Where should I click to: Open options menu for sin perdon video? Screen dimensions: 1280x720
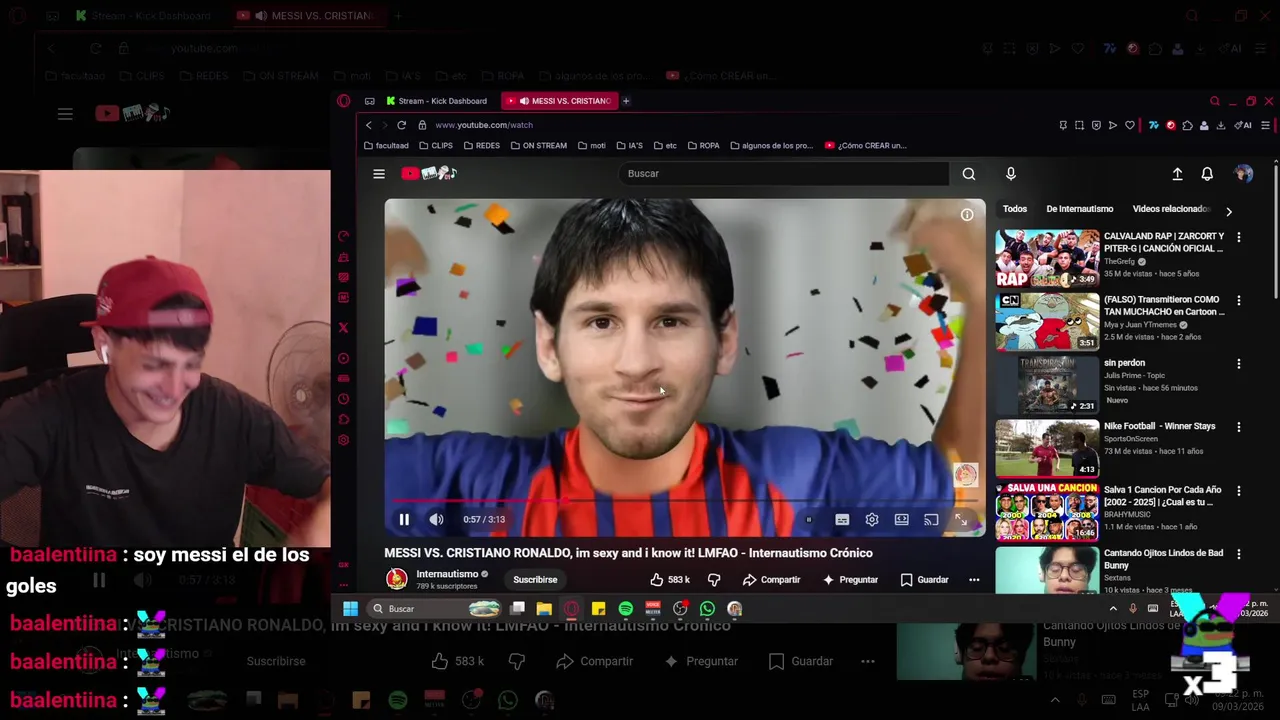(x=1239, y=364)
